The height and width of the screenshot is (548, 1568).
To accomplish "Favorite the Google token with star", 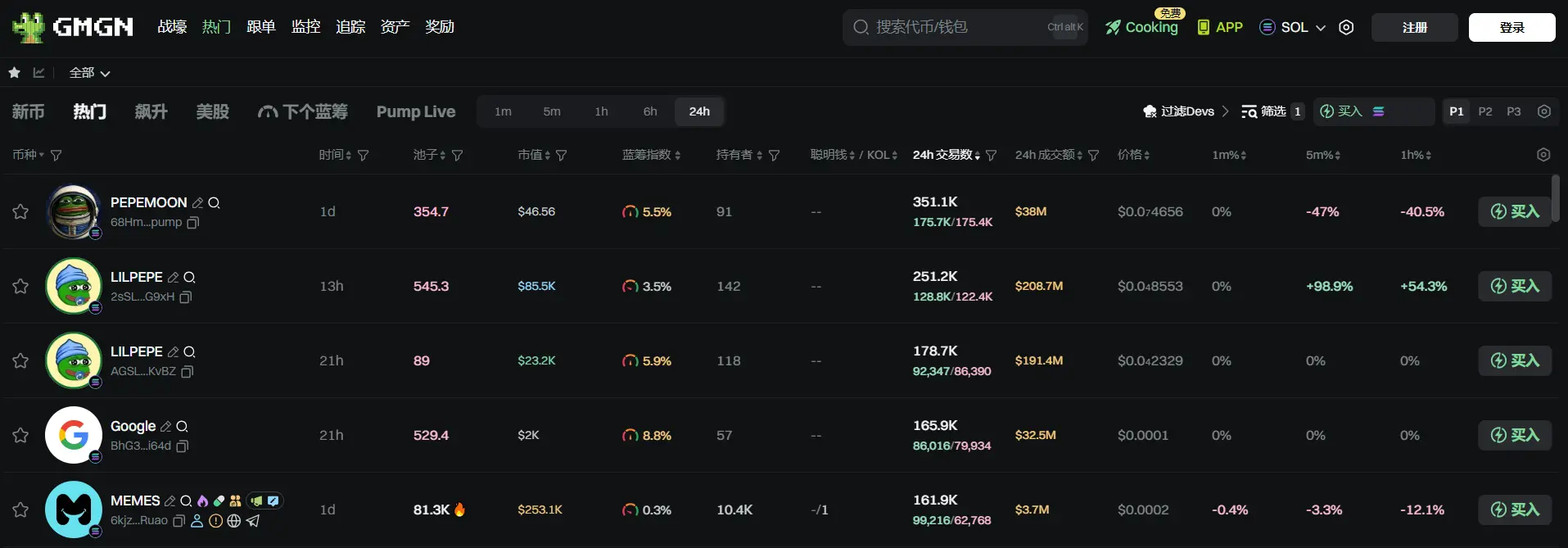I will (20, 436).
